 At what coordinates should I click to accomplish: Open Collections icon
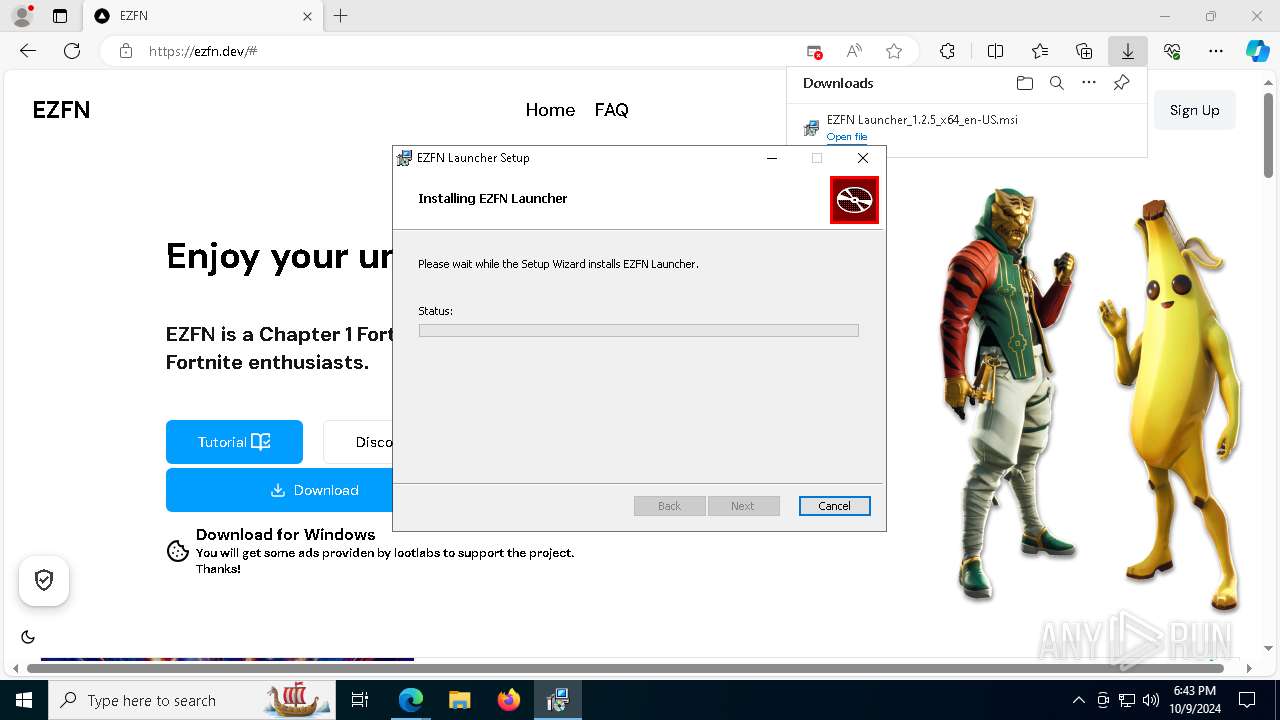pos(1084,51)
